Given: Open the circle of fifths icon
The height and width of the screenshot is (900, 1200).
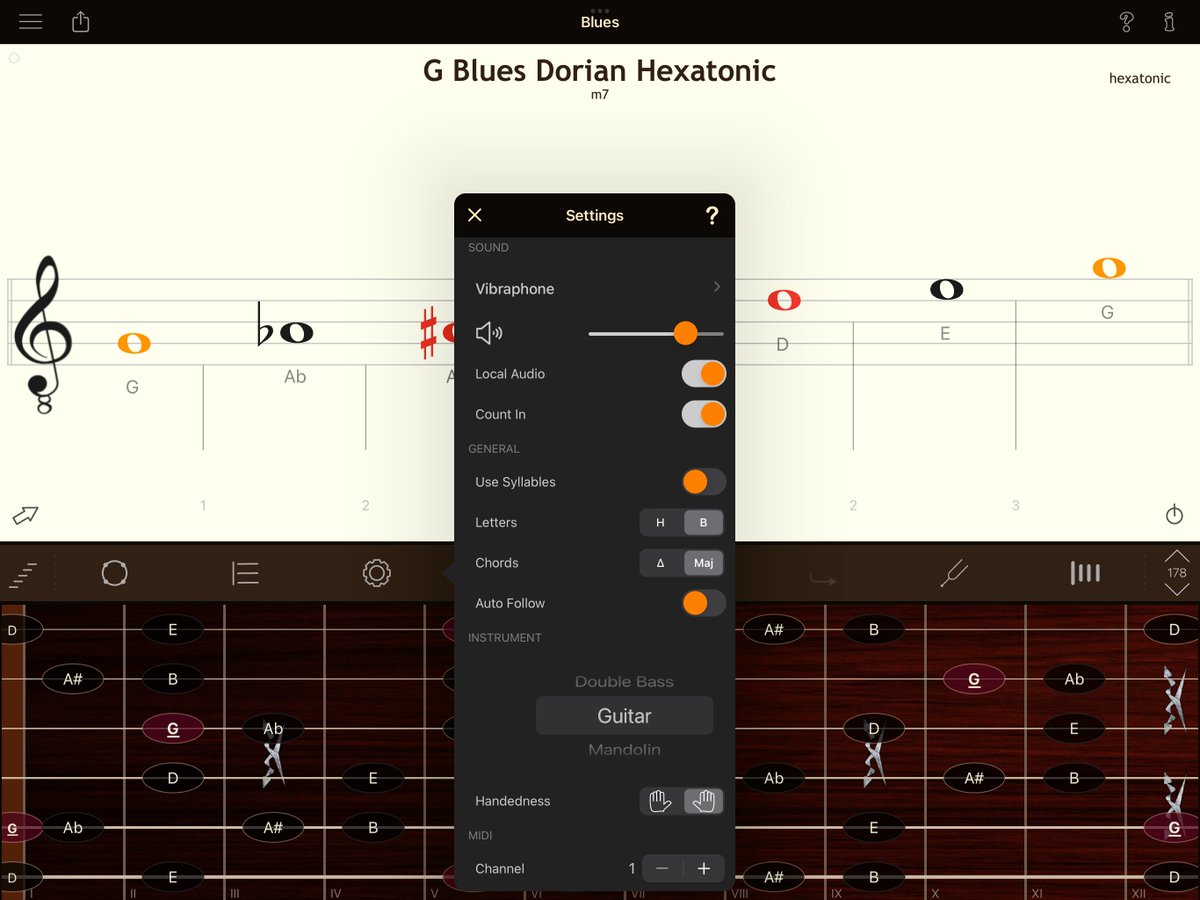Looking at the screenshot, I should pyautogui.click(x=115, y=573).
